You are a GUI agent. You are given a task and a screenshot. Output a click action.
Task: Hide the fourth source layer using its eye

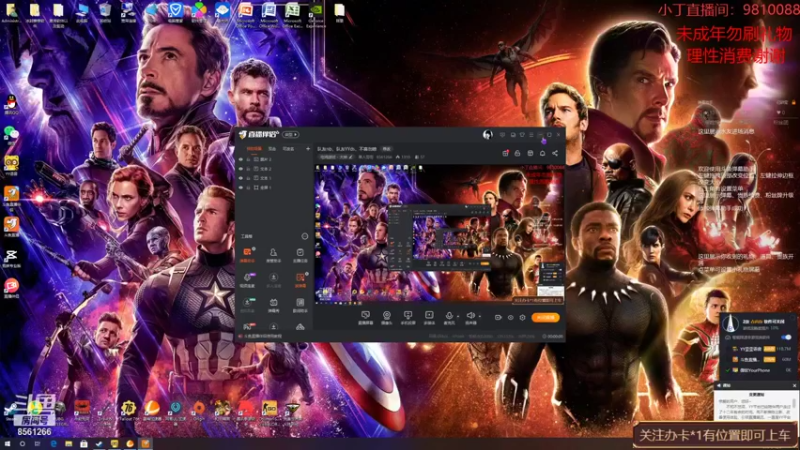[241, 188]
